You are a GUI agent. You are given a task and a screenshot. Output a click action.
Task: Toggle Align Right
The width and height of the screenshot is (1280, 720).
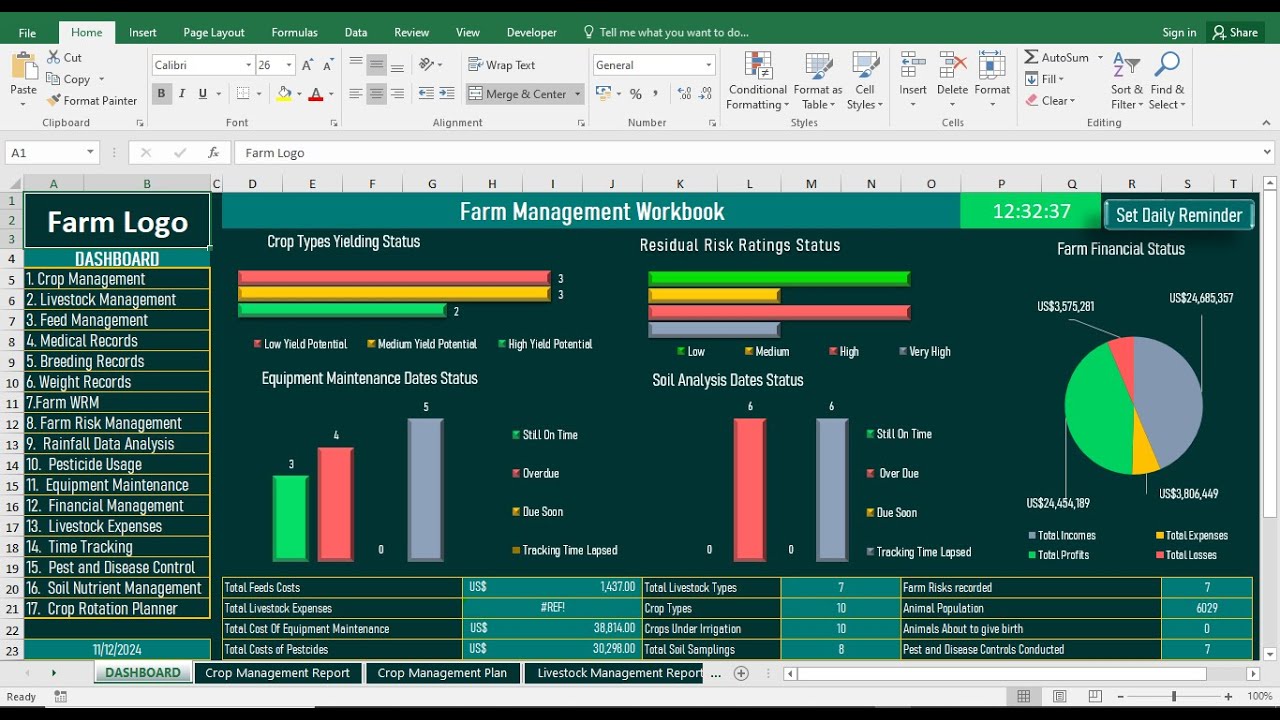tap(398, 94)
